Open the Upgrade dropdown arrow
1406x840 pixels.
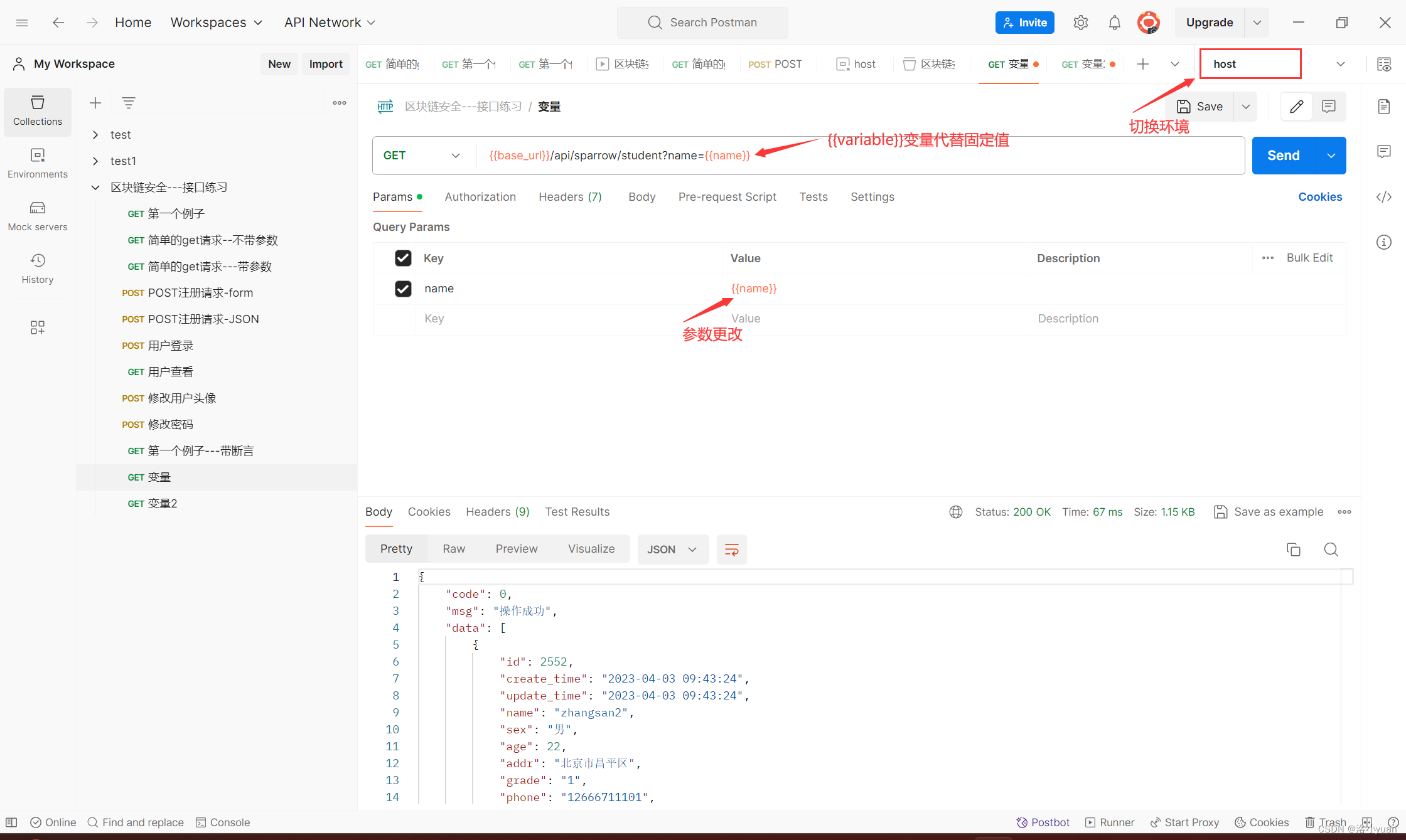1257,23
